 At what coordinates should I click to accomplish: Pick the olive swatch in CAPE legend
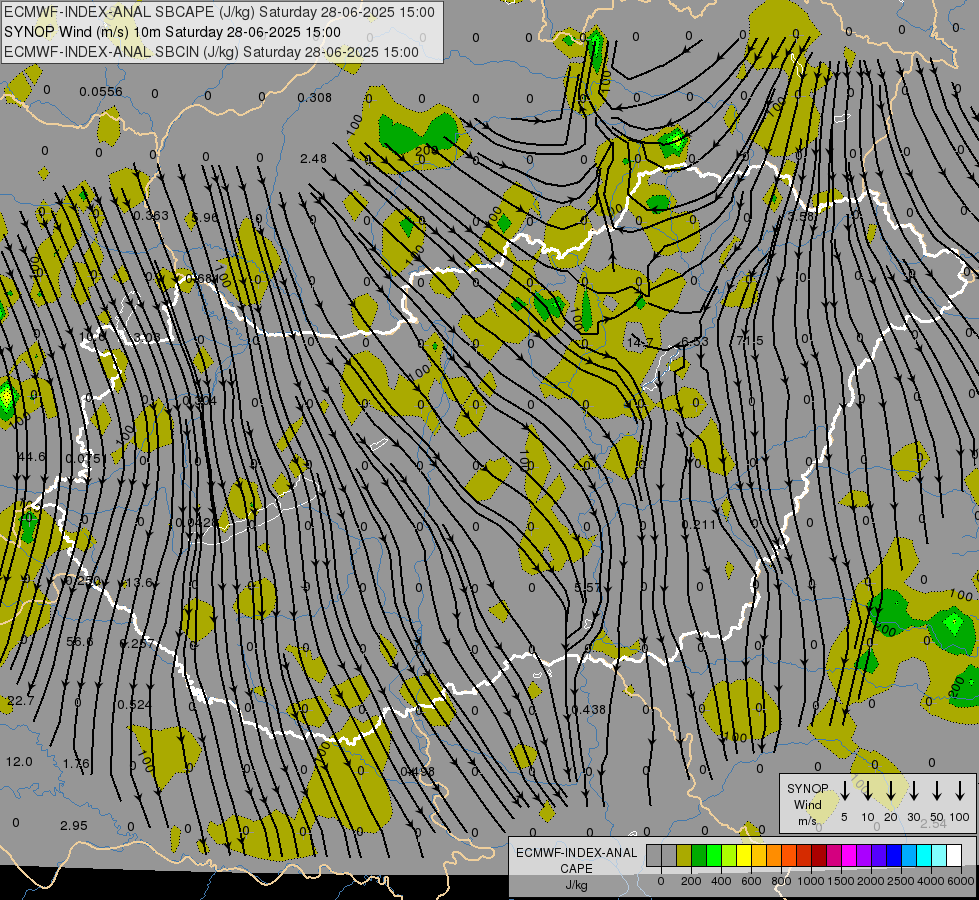[x=684, y=856]
